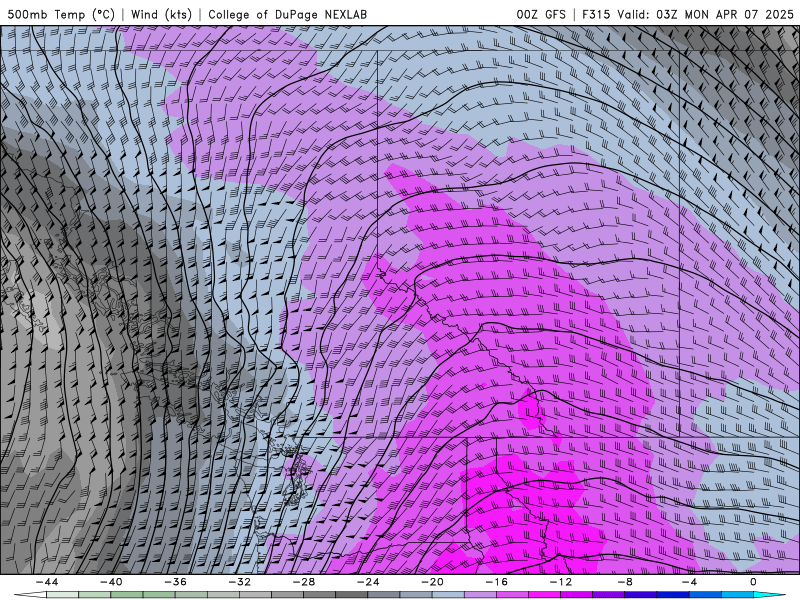Click the -32 colorbar label
Image resolution: width=800 pixels, height=600 pixels.
tap(240, 582)
